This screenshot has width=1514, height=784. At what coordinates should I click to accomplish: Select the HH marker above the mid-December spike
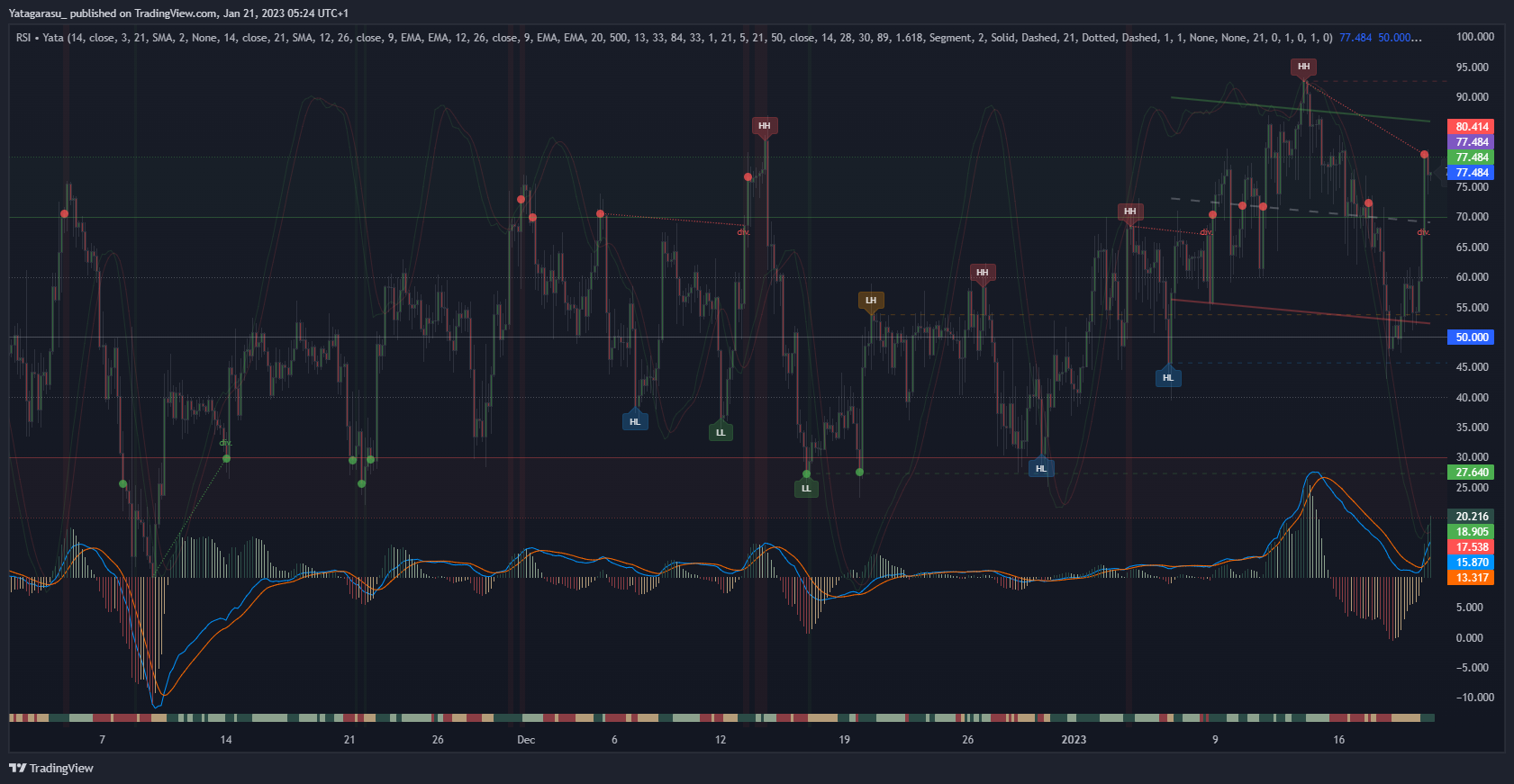765,126
